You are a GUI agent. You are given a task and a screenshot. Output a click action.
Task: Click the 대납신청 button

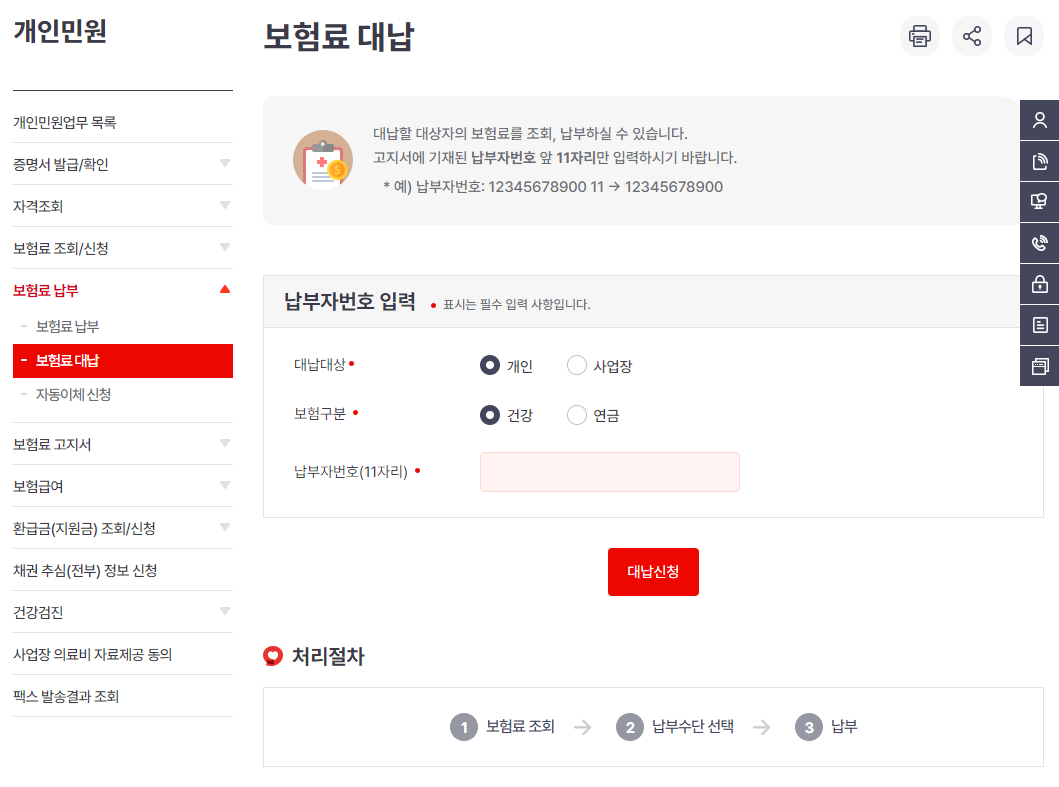(x=653, y=572)
